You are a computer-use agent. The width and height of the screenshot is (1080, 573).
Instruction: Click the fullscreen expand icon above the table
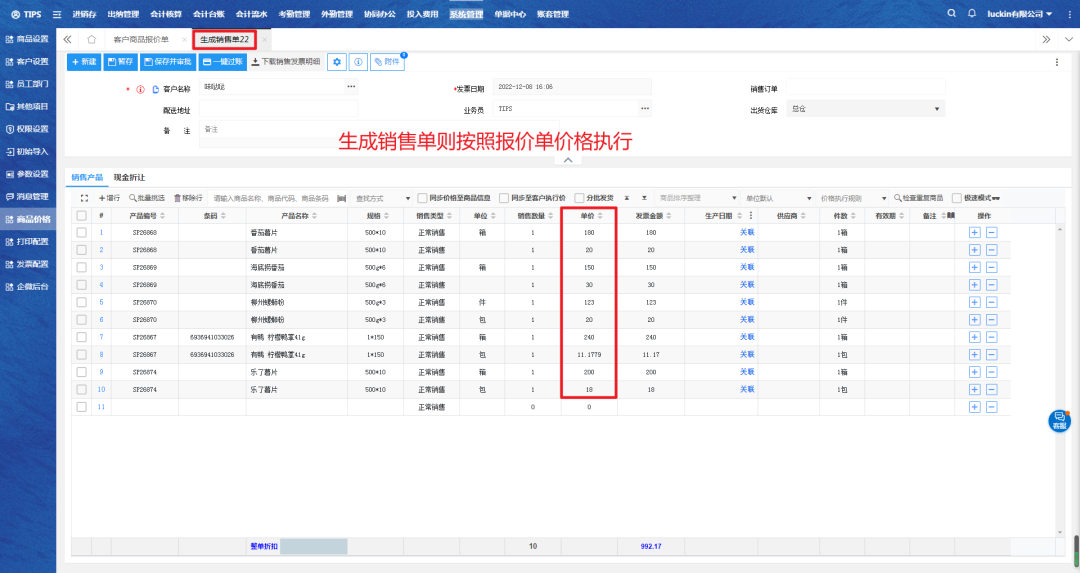(x=84, y=198)
